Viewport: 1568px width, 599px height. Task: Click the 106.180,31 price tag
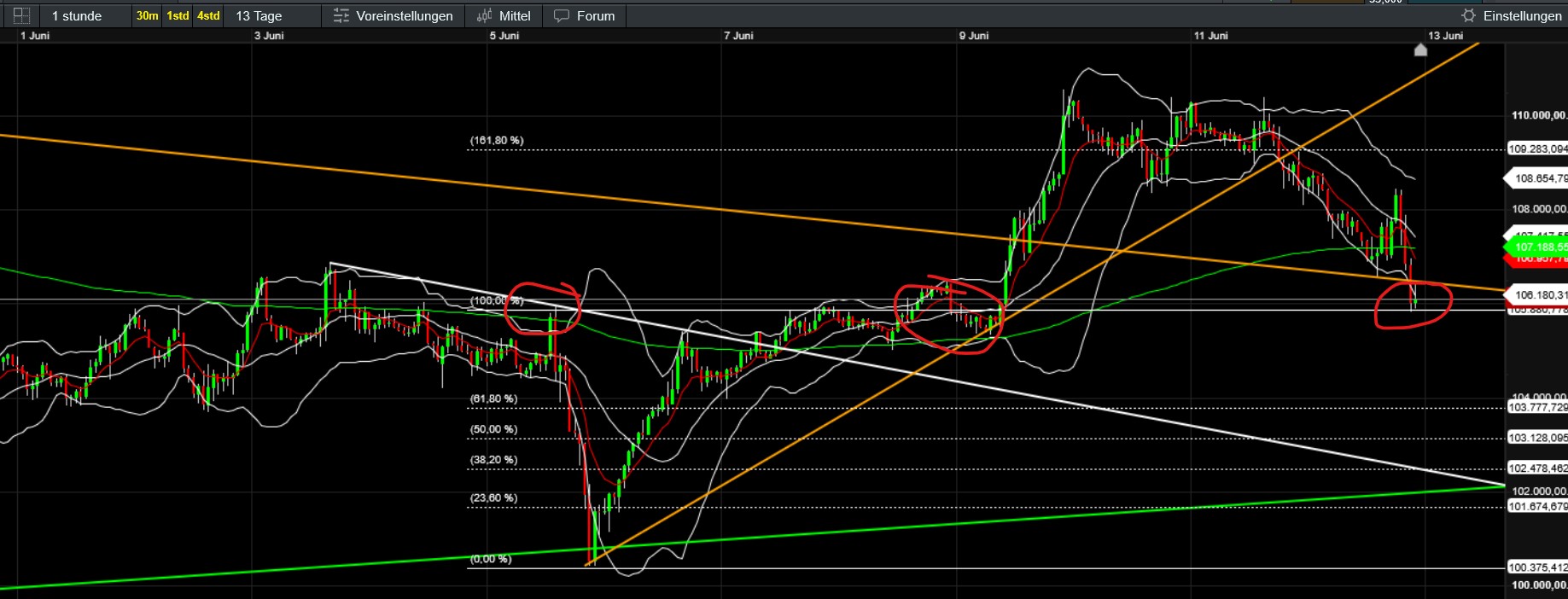coord(1536,295)
